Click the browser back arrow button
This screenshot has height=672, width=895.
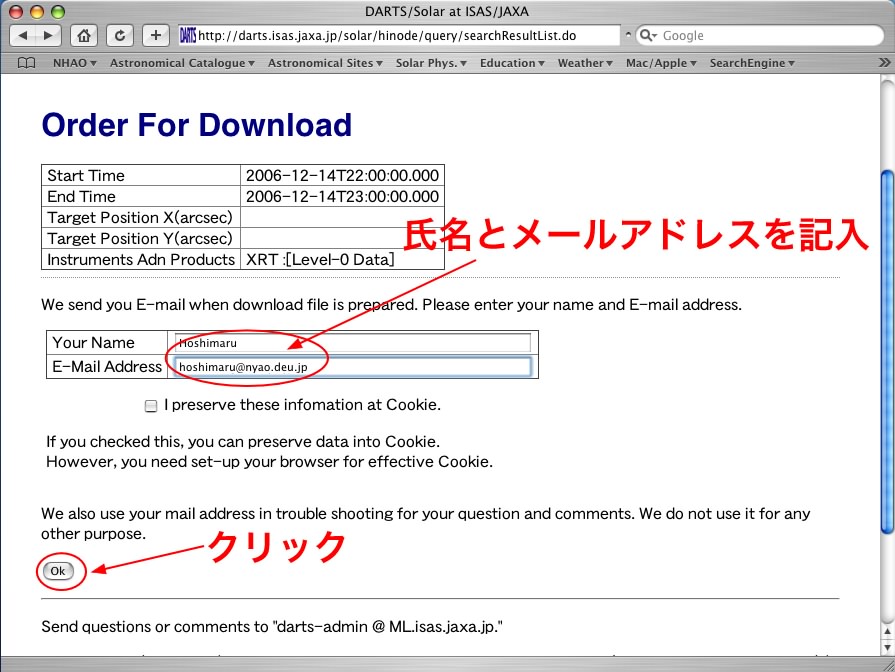click(22, 36)
